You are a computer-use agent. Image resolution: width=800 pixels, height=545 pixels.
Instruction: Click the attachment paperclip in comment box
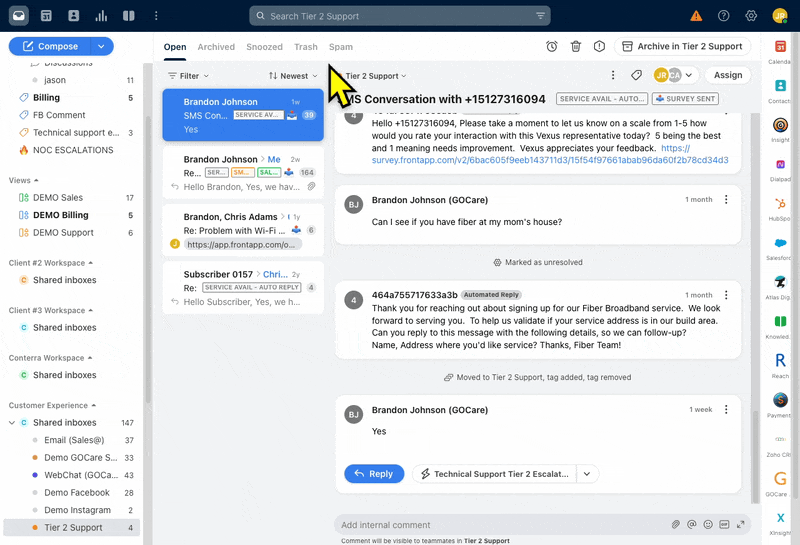tap(676, 525)
